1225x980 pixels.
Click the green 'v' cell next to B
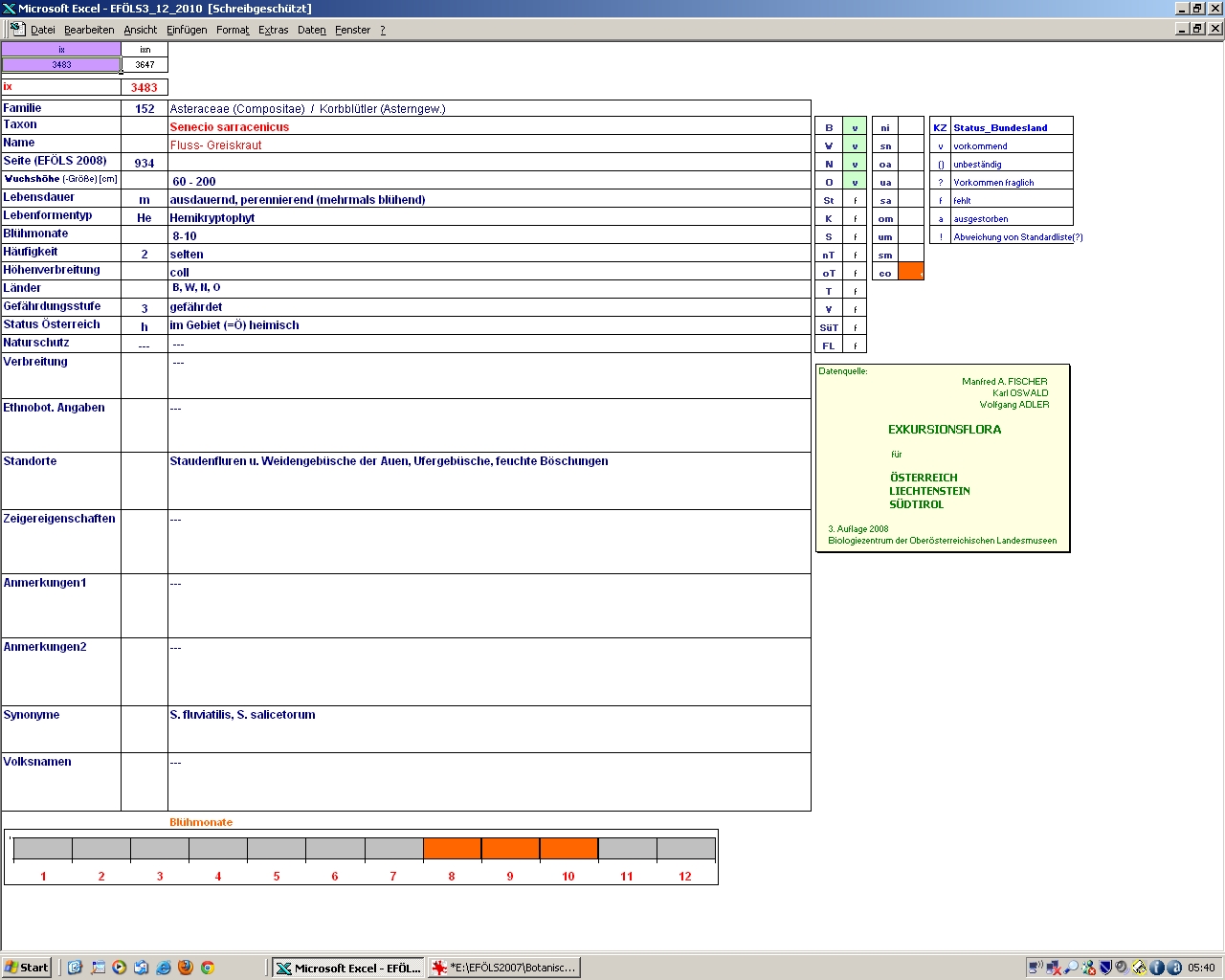click(855, 127)
